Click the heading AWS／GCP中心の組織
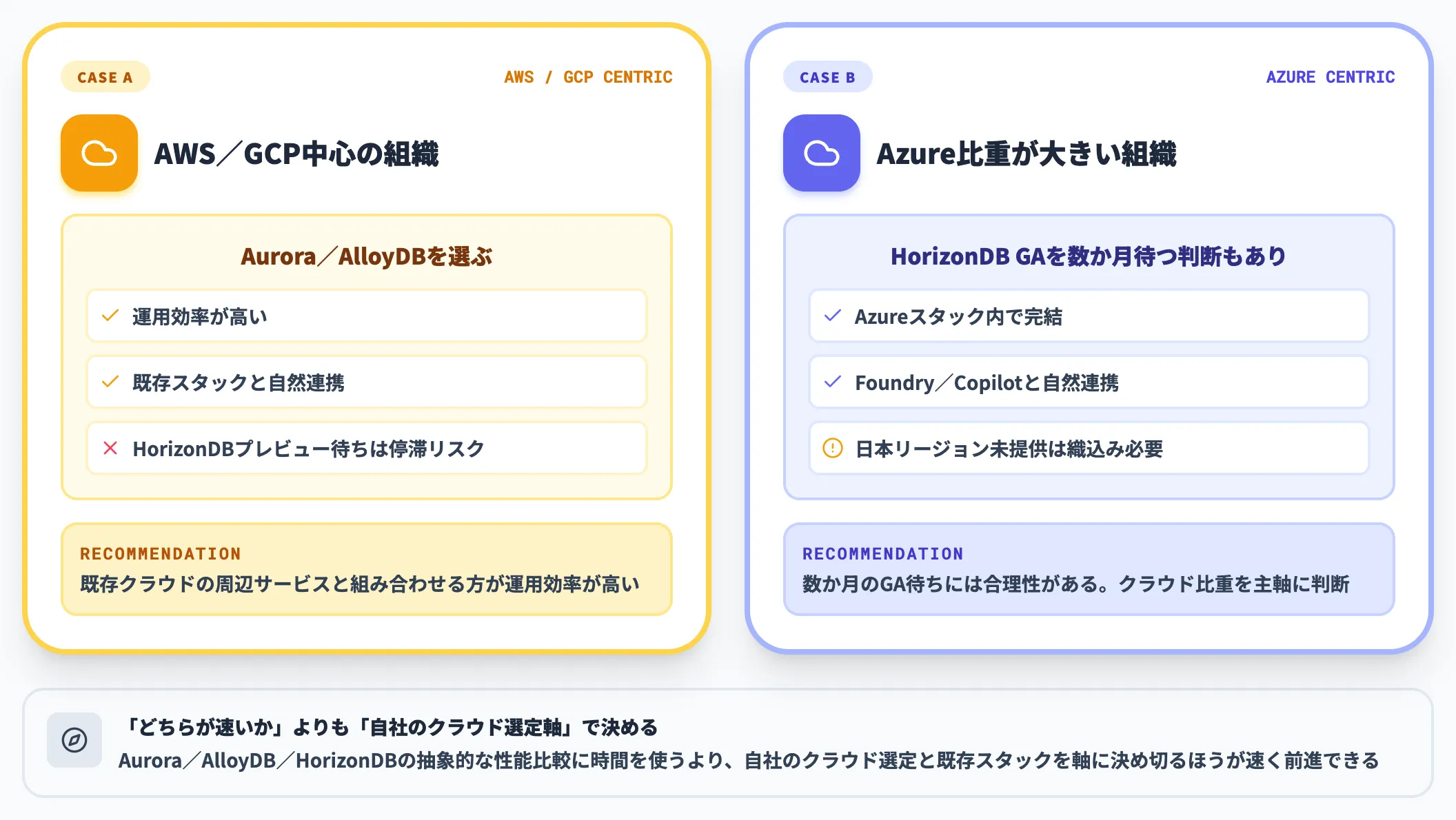 click(296, 154)
